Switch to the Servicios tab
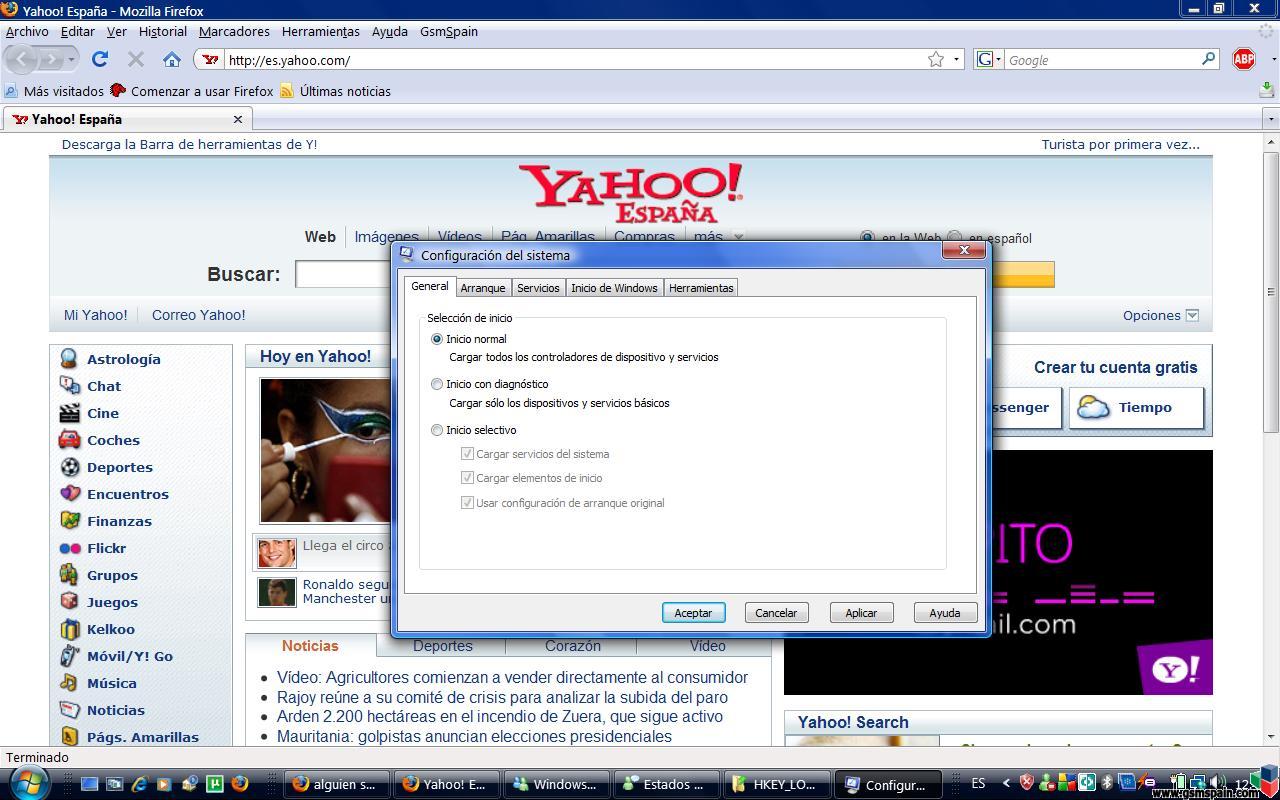The height and width of the screenshot is (800, 1280). tap(538, 288)
